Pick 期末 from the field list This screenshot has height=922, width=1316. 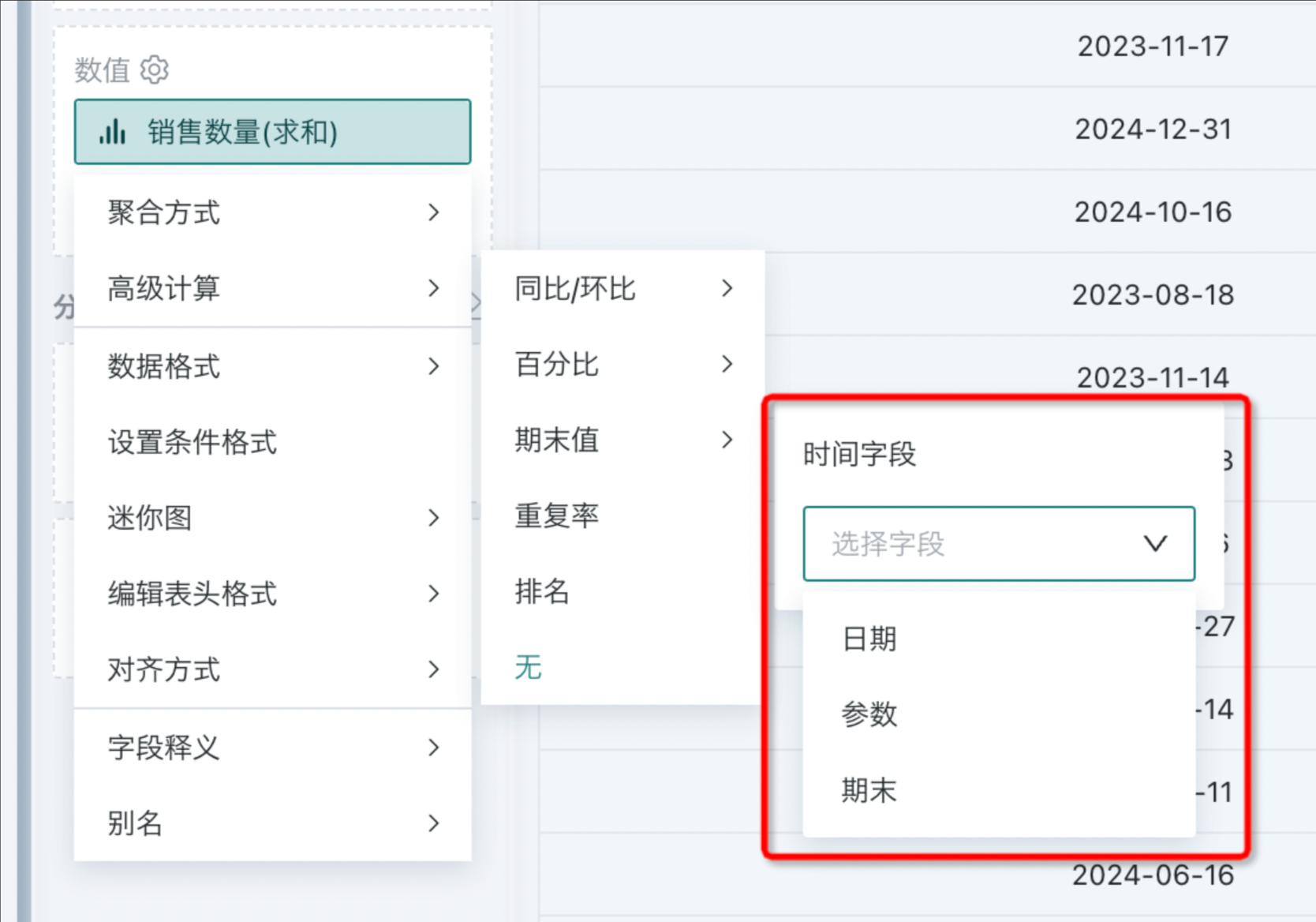click(x=999, y=790)
